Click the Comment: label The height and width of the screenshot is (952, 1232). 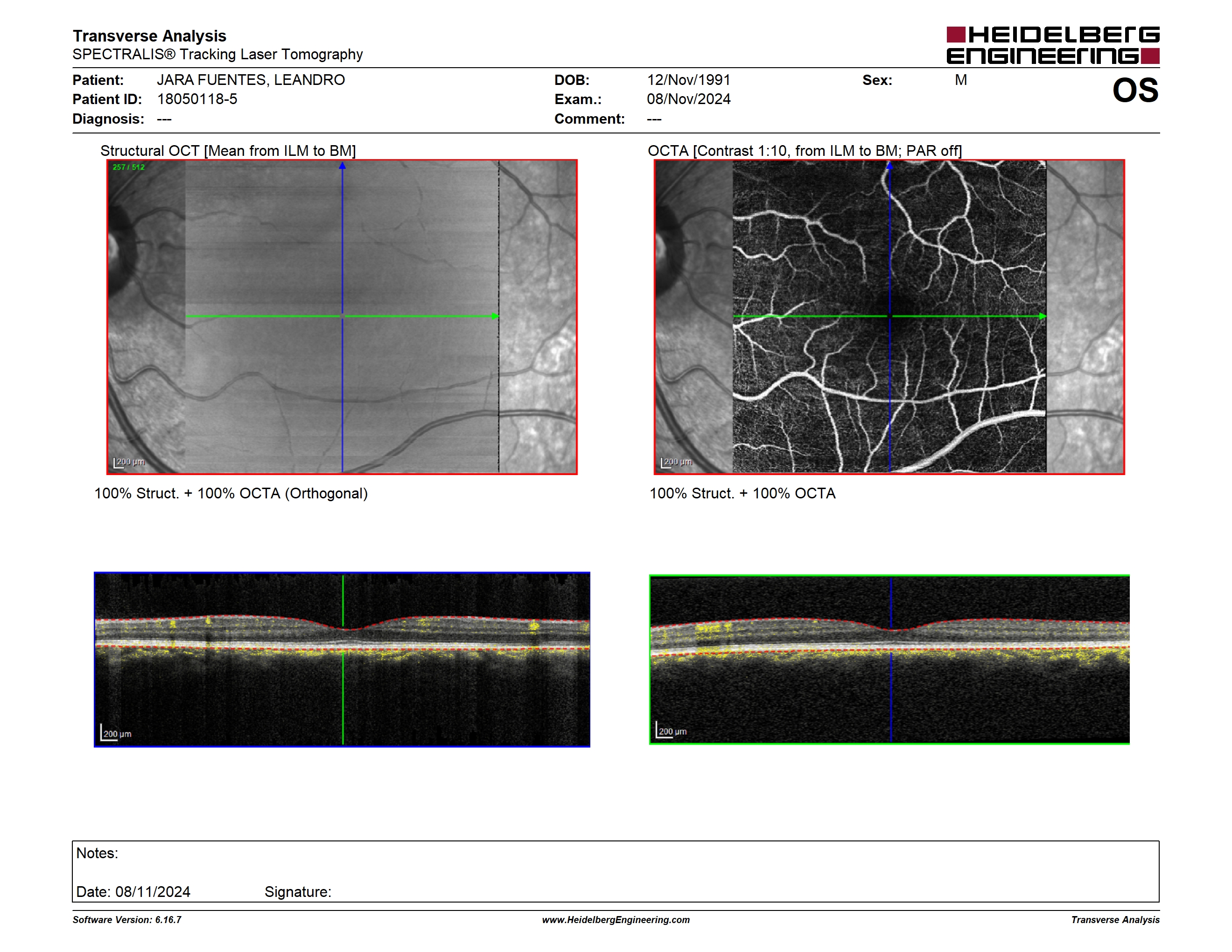(589, 119)
